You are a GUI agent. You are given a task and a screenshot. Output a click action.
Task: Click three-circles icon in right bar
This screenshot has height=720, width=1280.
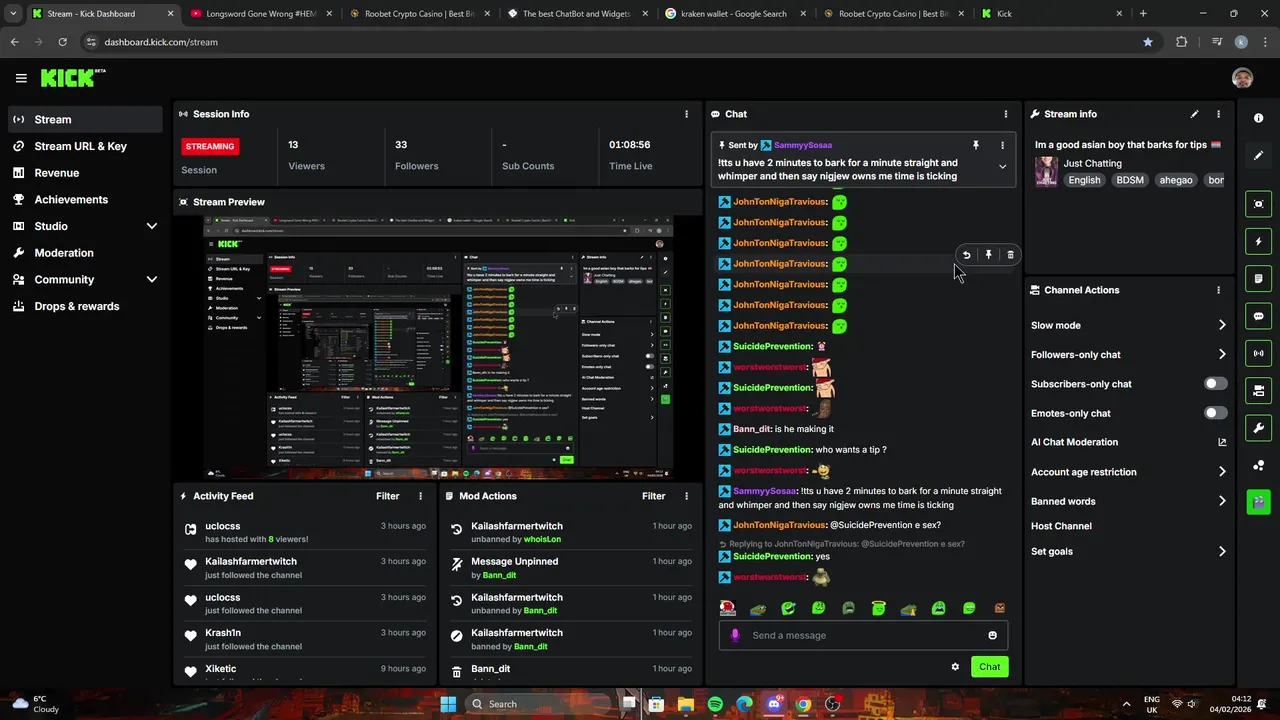(x=1258, y=465)
